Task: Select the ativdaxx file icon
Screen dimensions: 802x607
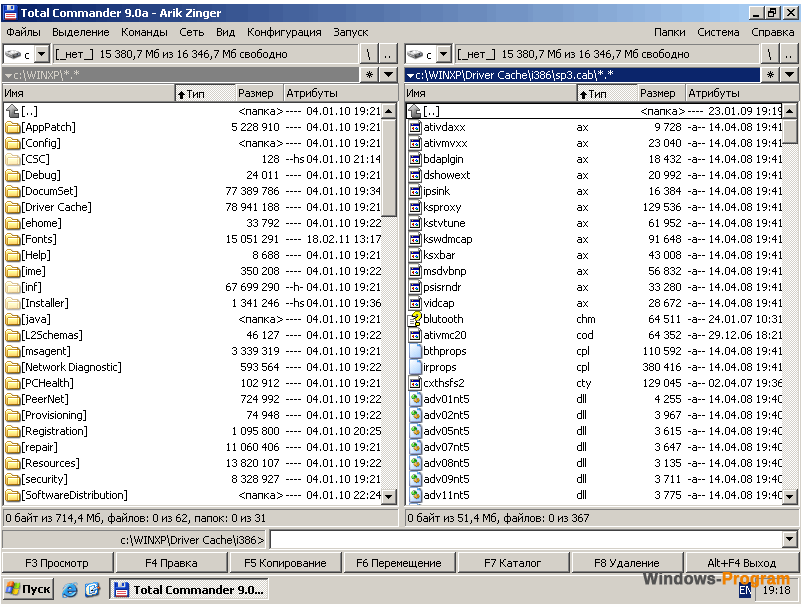Action: pyautogui.click(x=415, y=127)
